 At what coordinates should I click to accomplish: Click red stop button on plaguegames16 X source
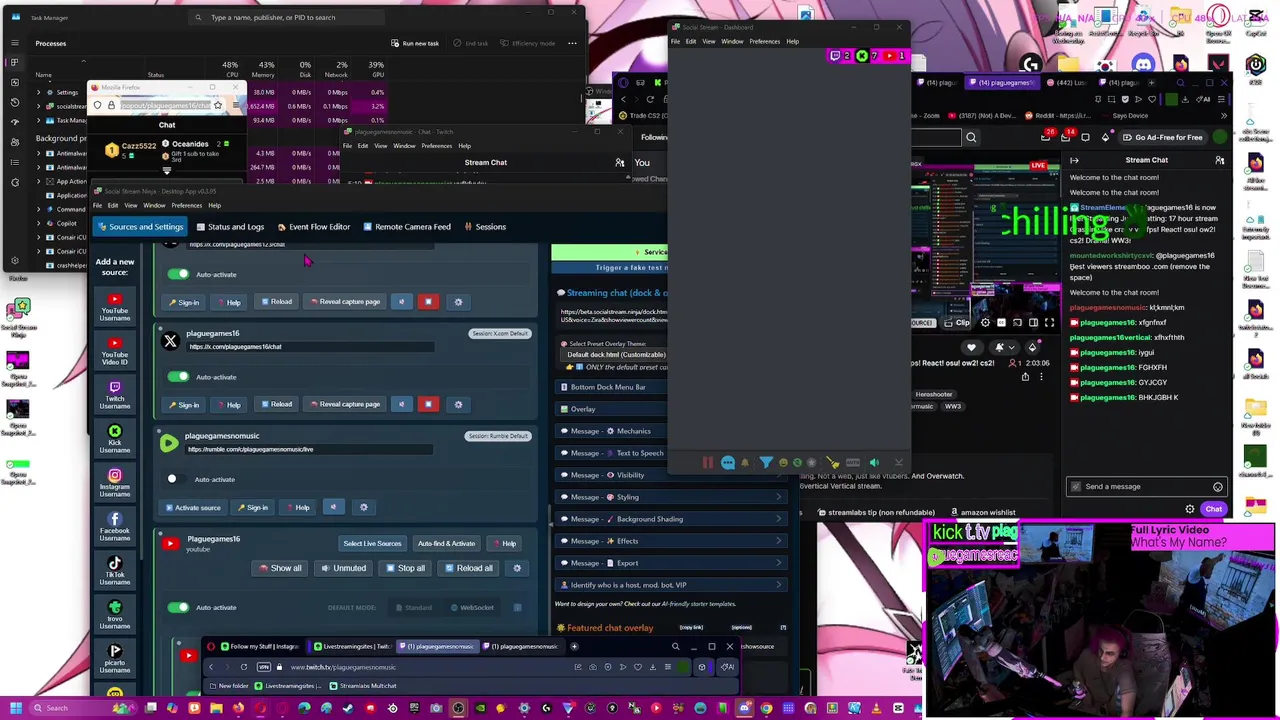pyautogui.click(x=428, y=404)
